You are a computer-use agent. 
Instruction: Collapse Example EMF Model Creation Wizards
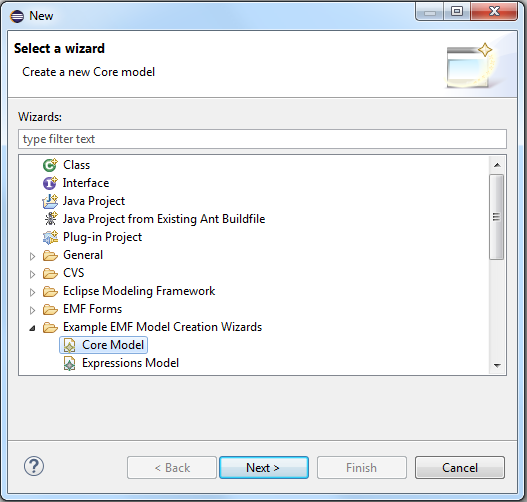coord(32,328)
